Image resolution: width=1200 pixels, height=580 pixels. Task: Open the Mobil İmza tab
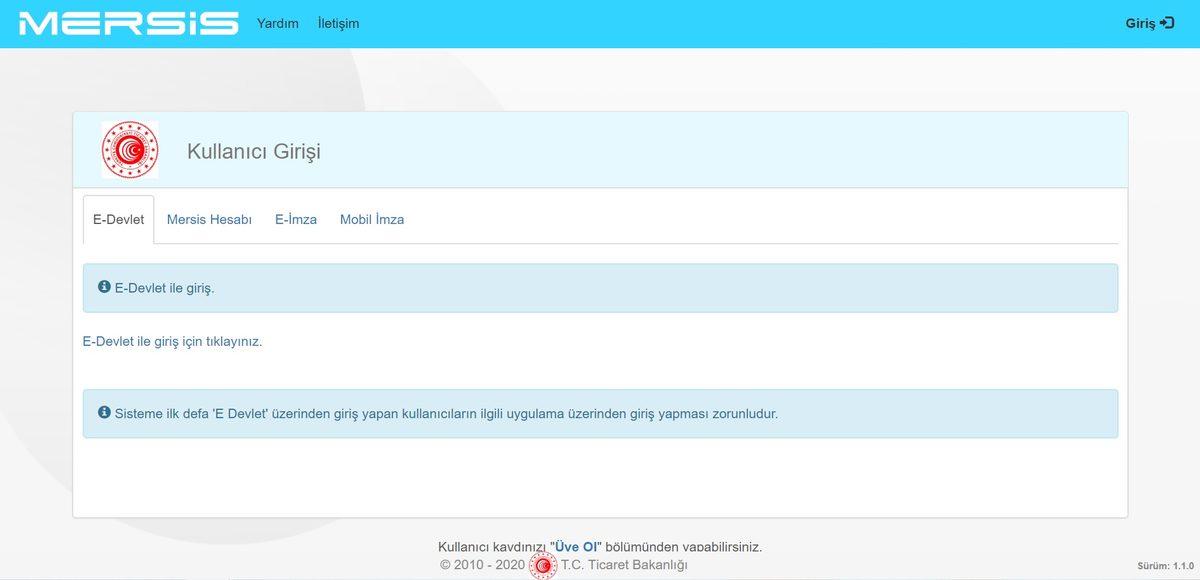(372, 219)
